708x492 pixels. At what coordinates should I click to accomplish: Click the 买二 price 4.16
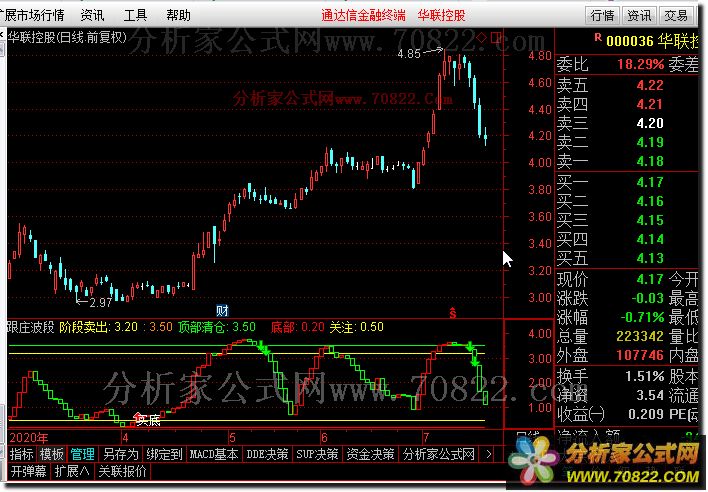[x=650, y=201]
